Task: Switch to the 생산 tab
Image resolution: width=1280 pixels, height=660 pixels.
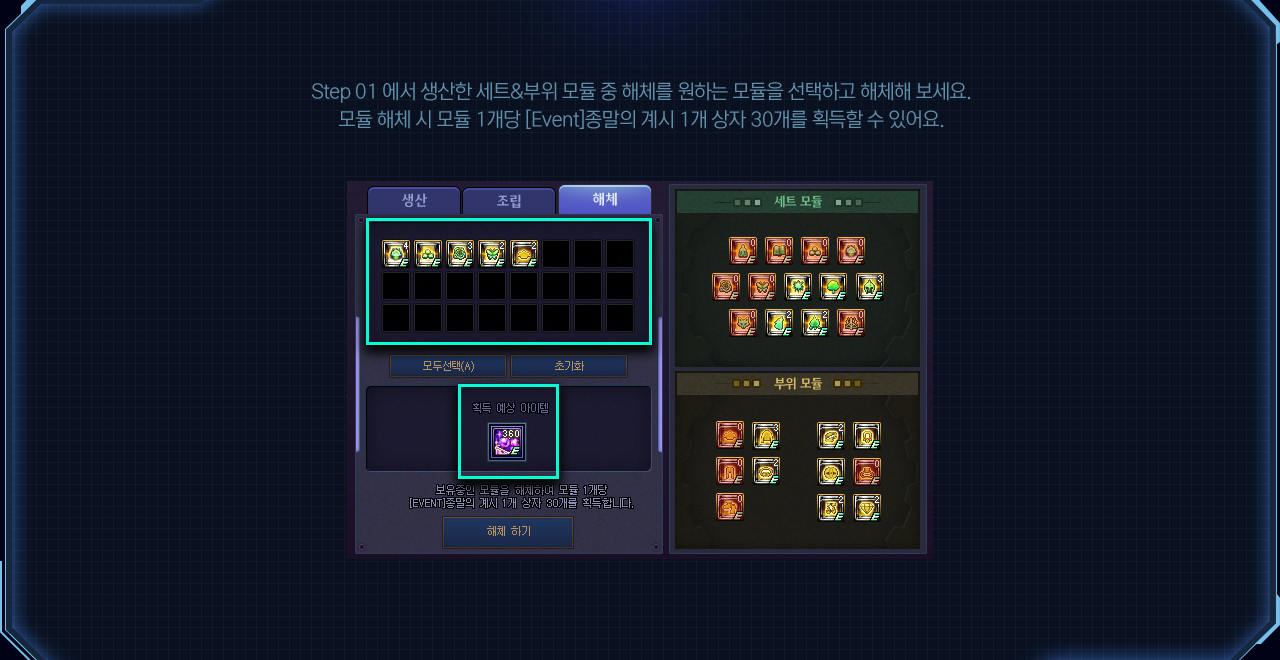Action: [414, 200]
